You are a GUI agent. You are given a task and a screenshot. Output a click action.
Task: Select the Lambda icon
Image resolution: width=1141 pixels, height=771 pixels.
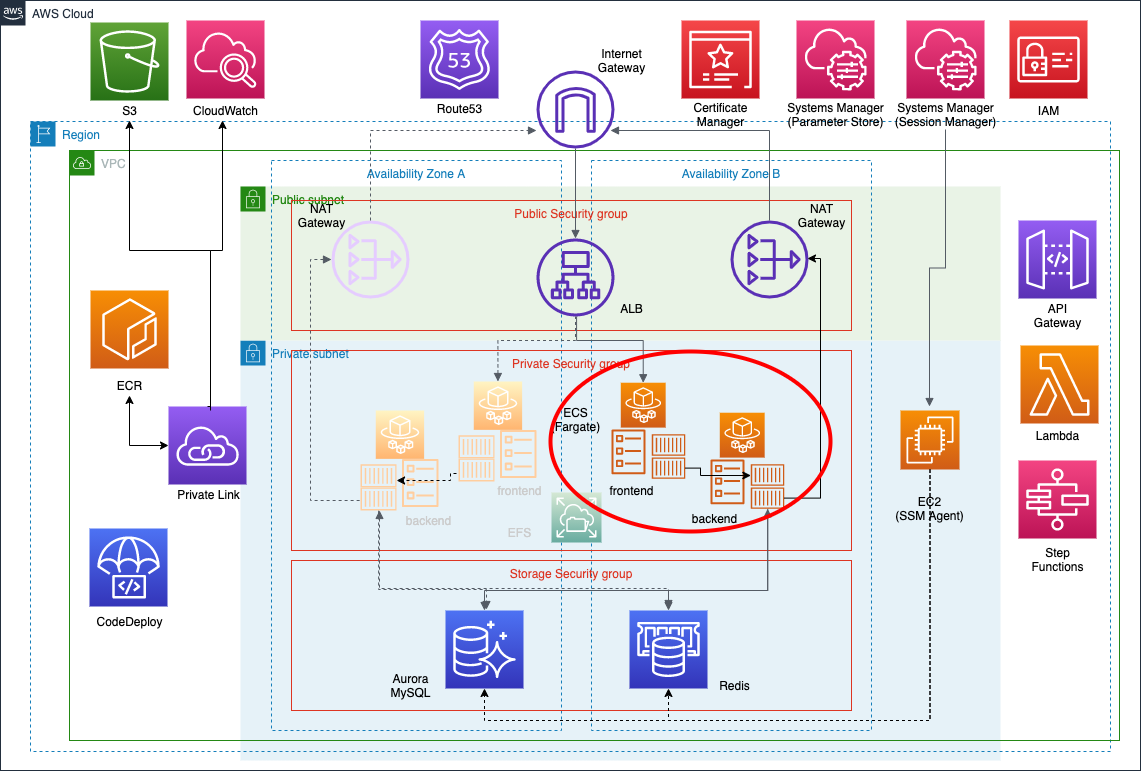point(1059,384)
